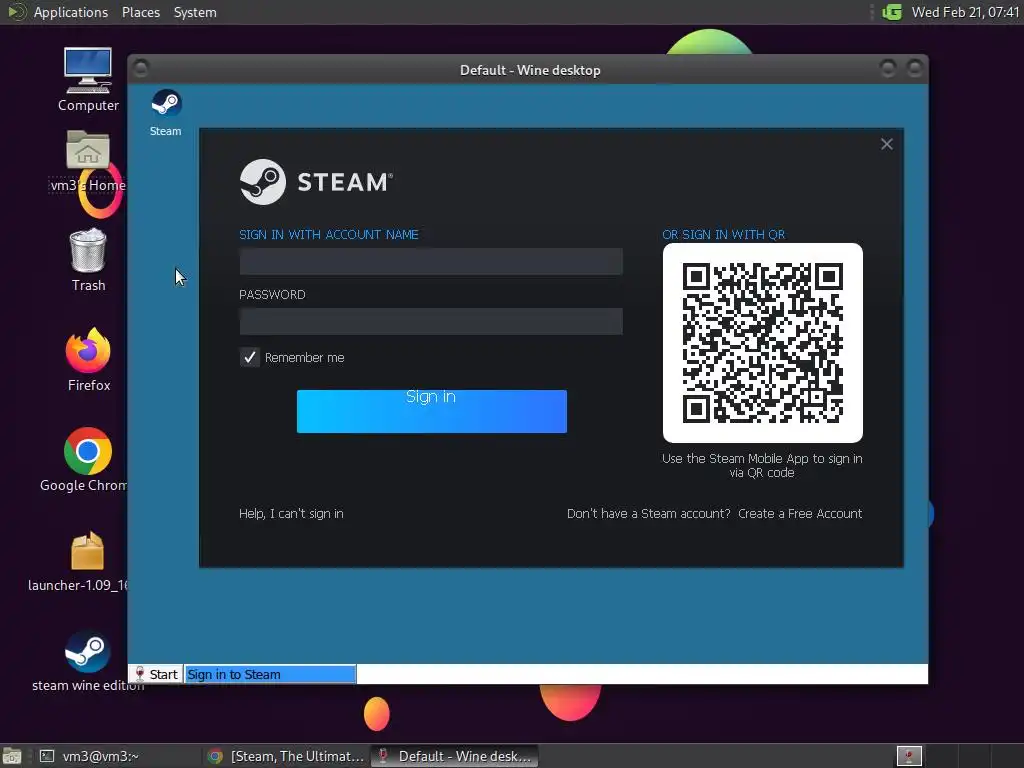Click the QR code image

click(763, 343)
